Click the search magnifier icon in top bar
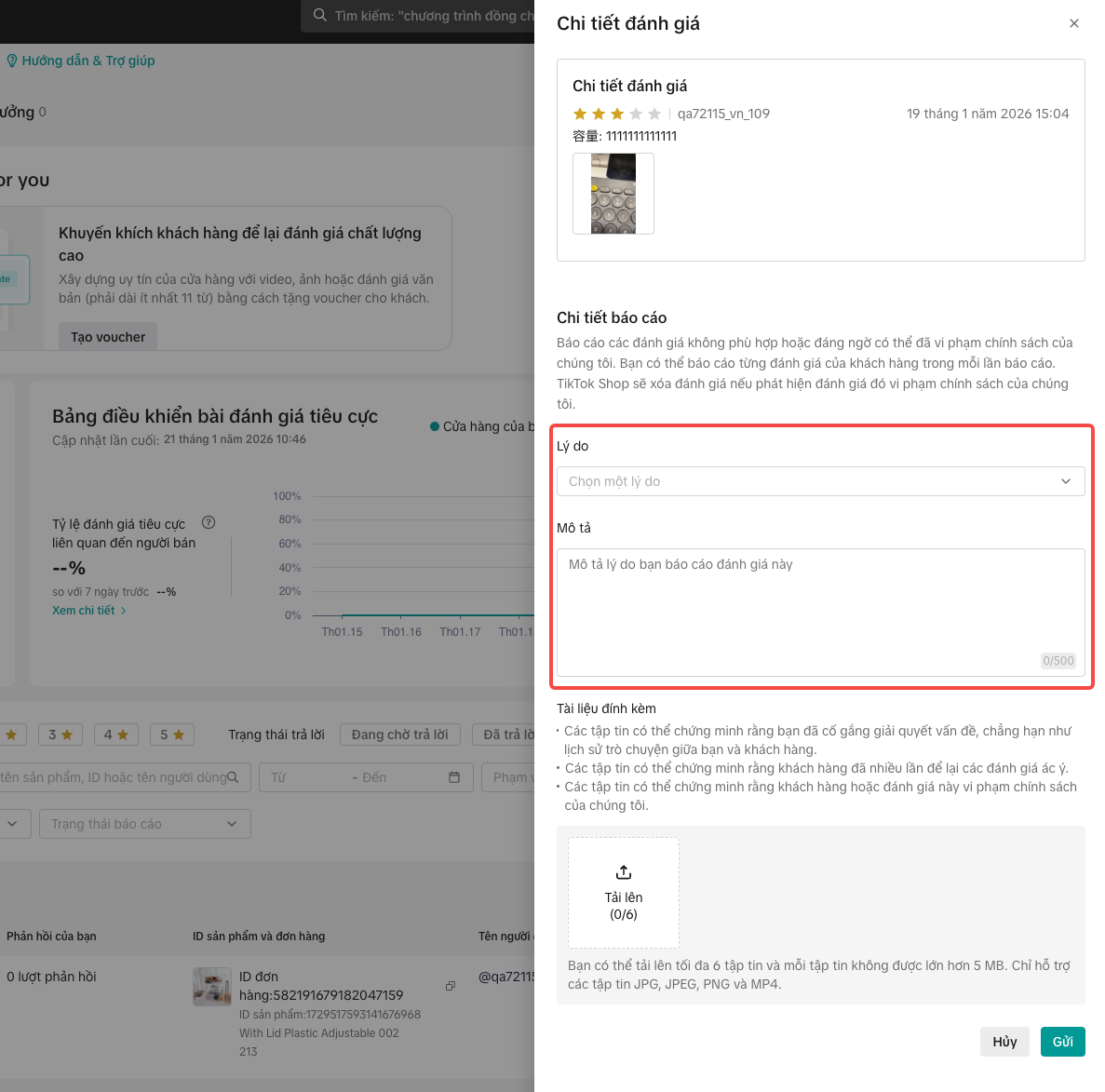Image resolution: width=1105 pixels, height=1092 pixels. tap(320, 16)
